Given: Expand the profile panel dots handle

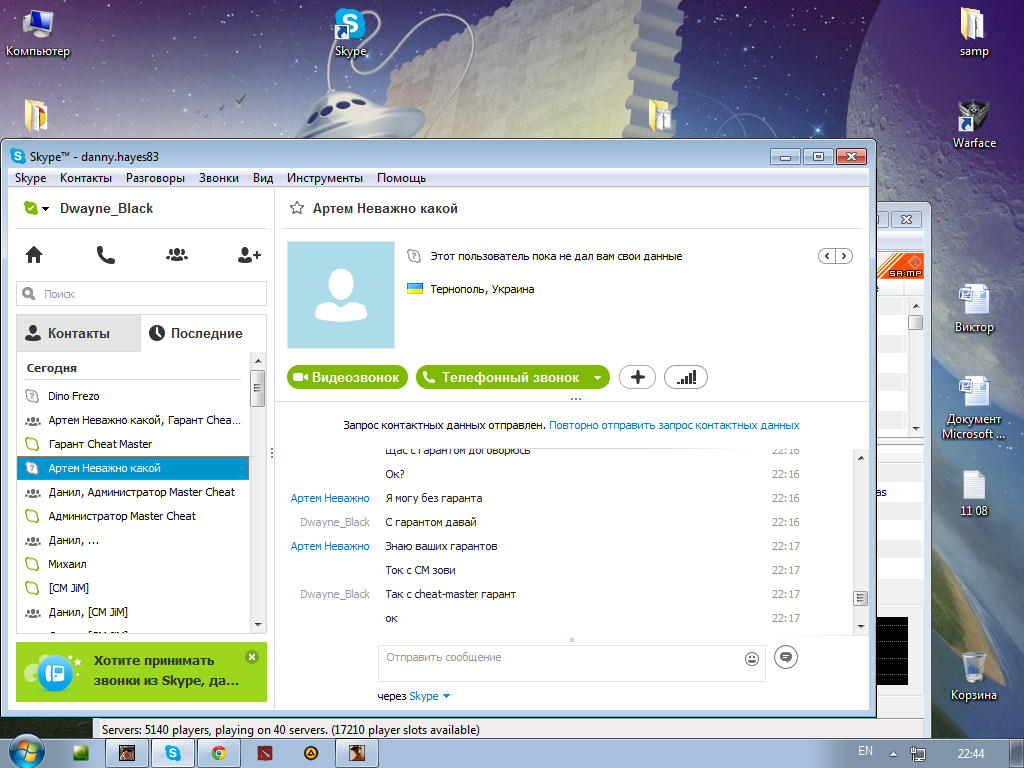Looking at the screenshot, I should pos(575,398).
